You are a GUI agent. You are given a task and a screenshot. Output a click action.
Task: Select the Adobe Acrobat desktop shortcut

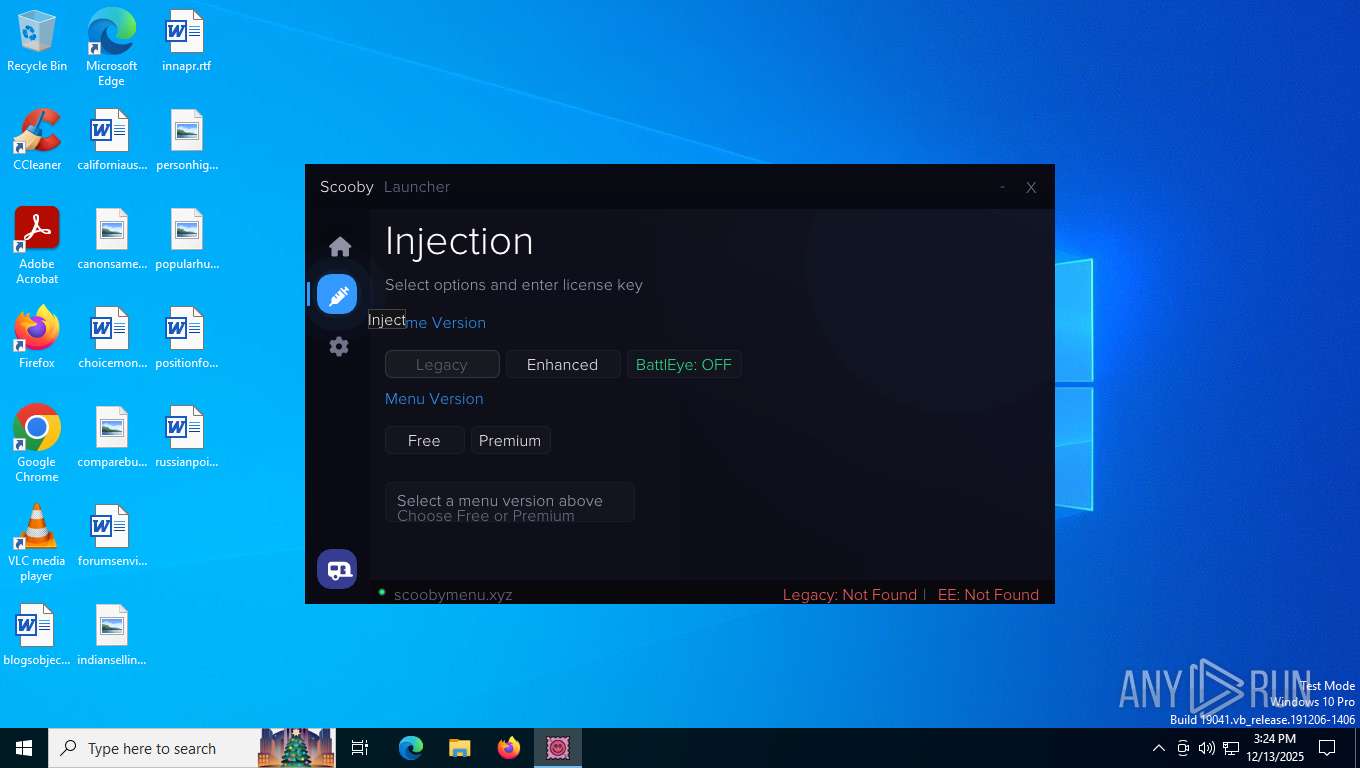(37, 246)
